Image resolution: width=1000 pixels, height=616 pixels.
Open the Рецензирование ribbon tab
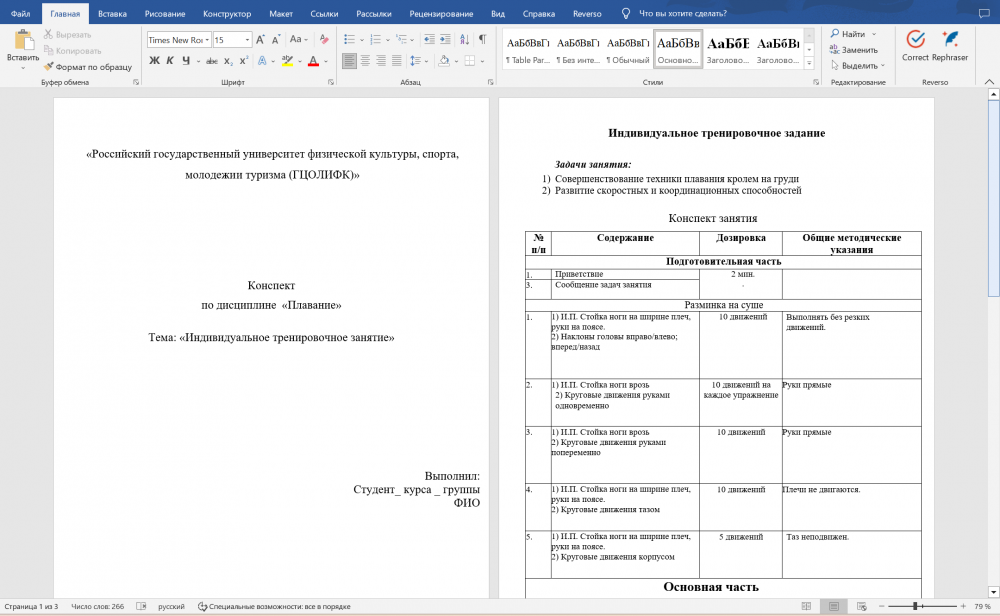440,14
